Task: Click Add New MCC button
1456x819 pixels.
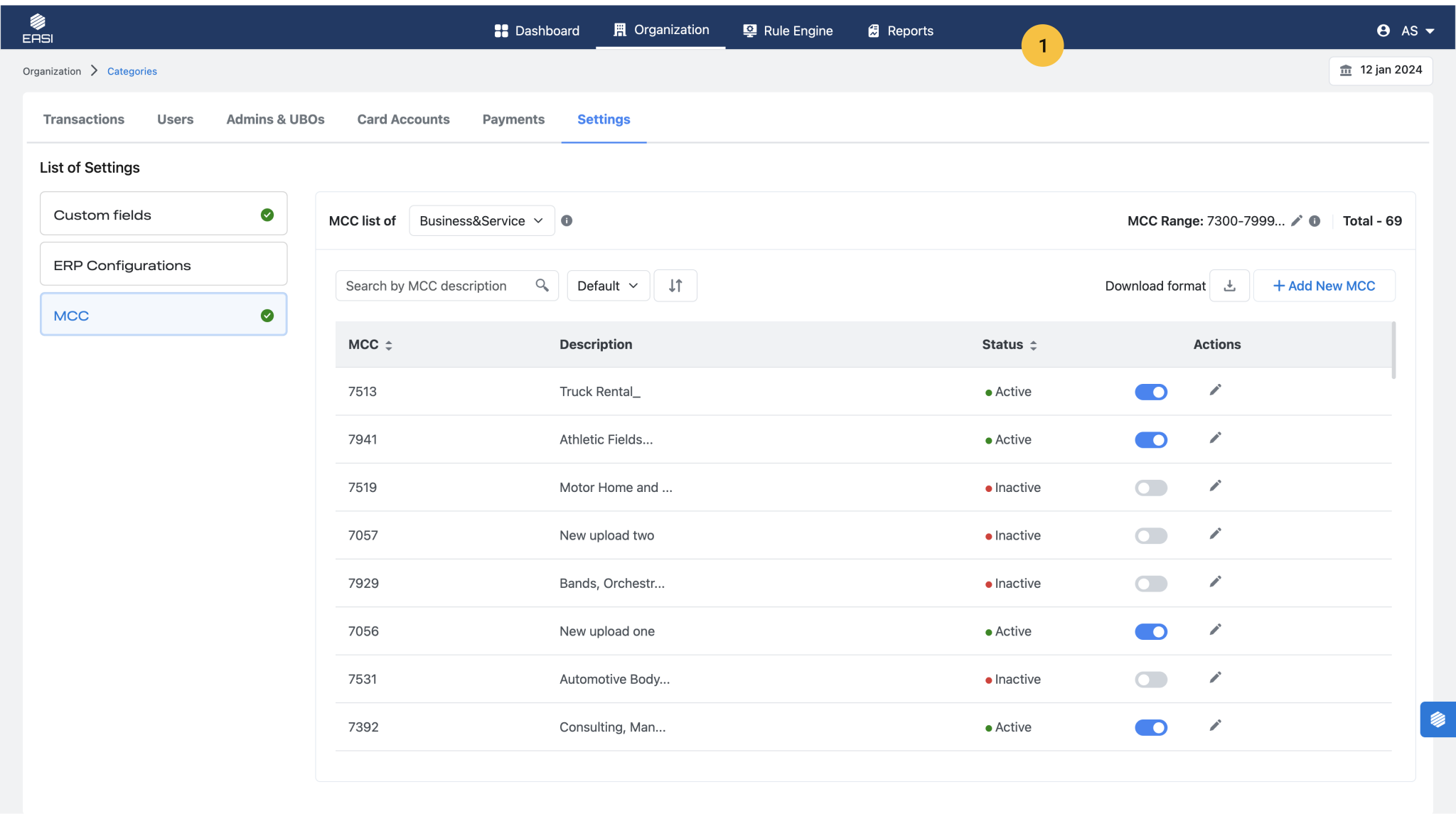Action: (x=1324, y=286)
